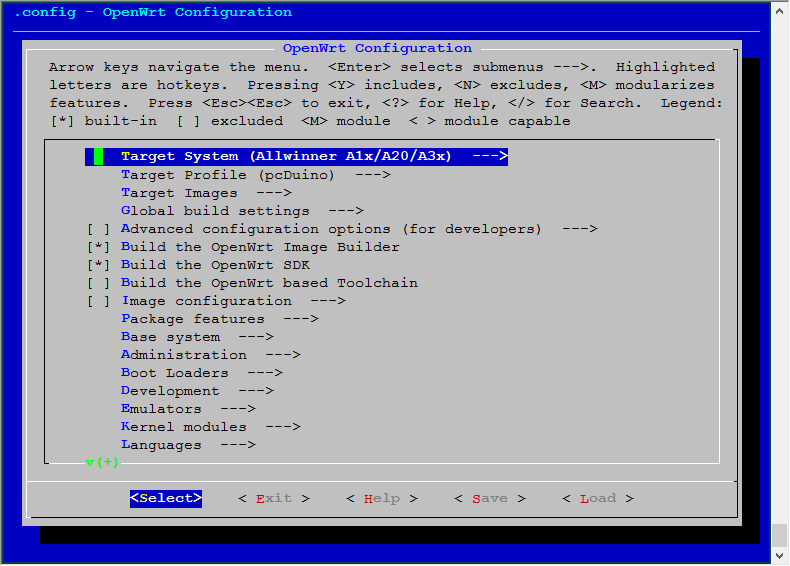Toggle Build the OpenWrt based Toolchain checkbox
This screenshot has width=790, height=566.
[x=98, y=283]
